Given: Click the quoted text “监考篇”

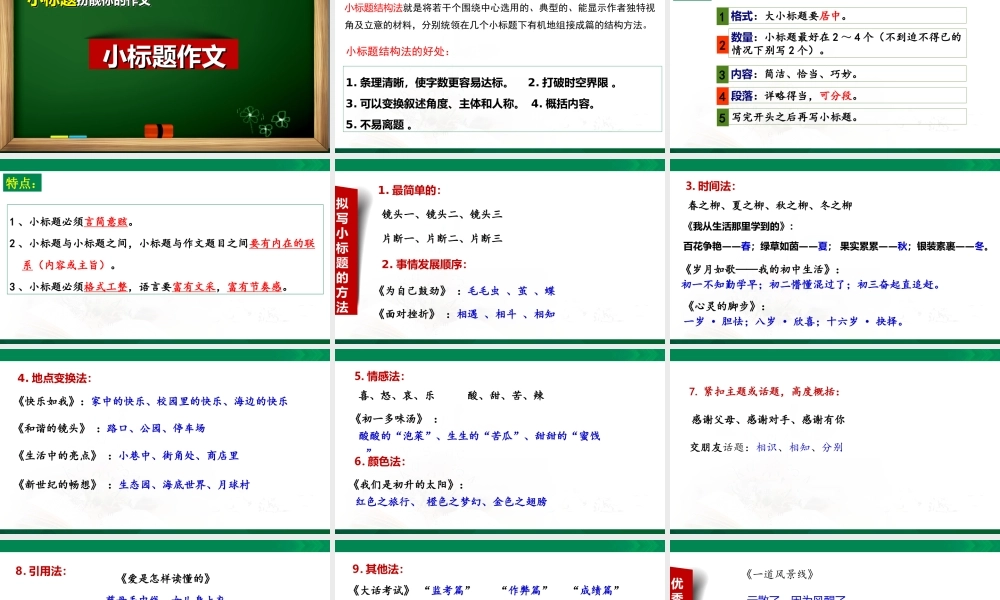Looking at the screenshot, I should pyautogui.click(x=448, y=590).
